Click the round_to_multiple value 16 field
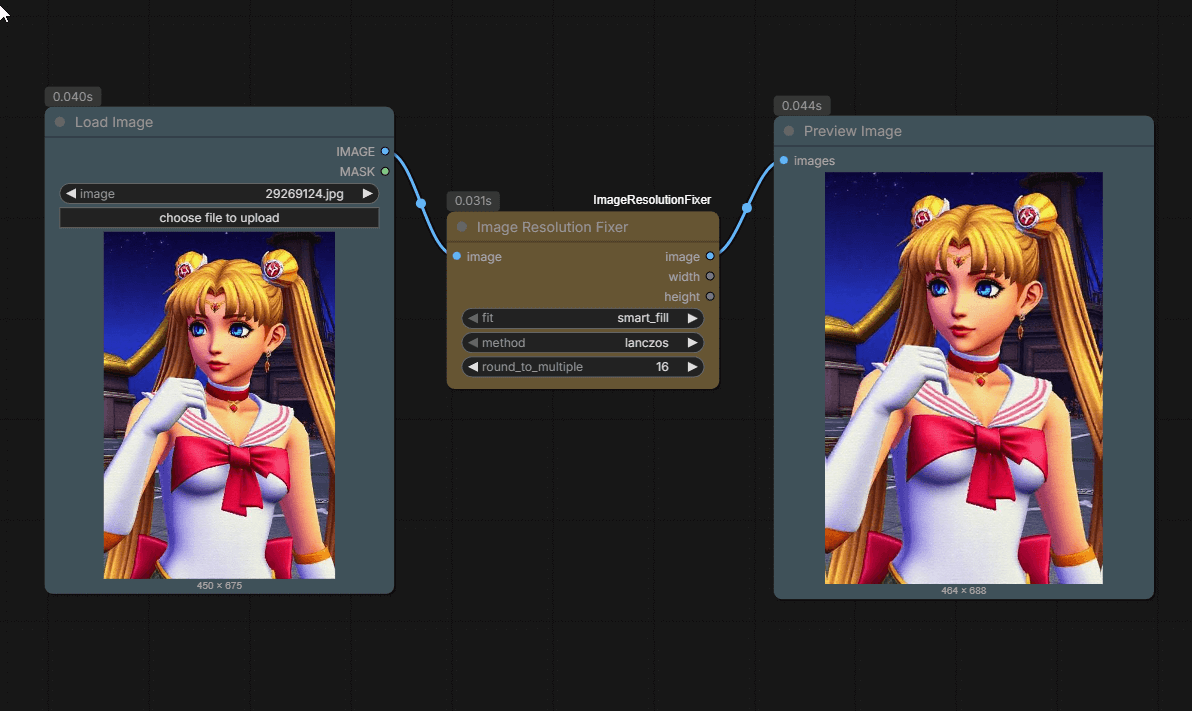 point(582,367)
